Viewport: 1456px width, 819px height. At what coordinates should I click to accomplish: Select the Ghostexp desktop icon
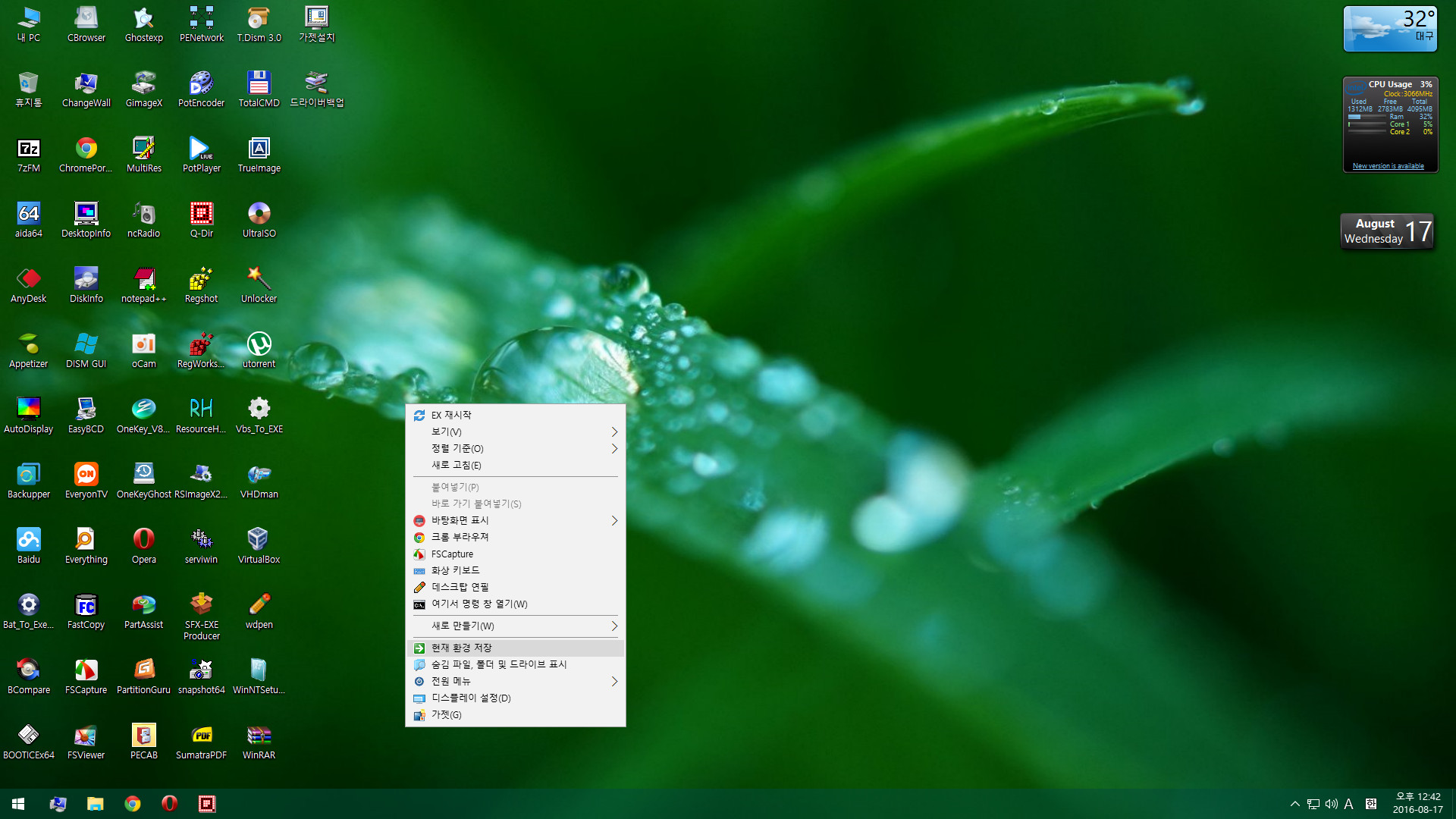[x=144, y=24]
